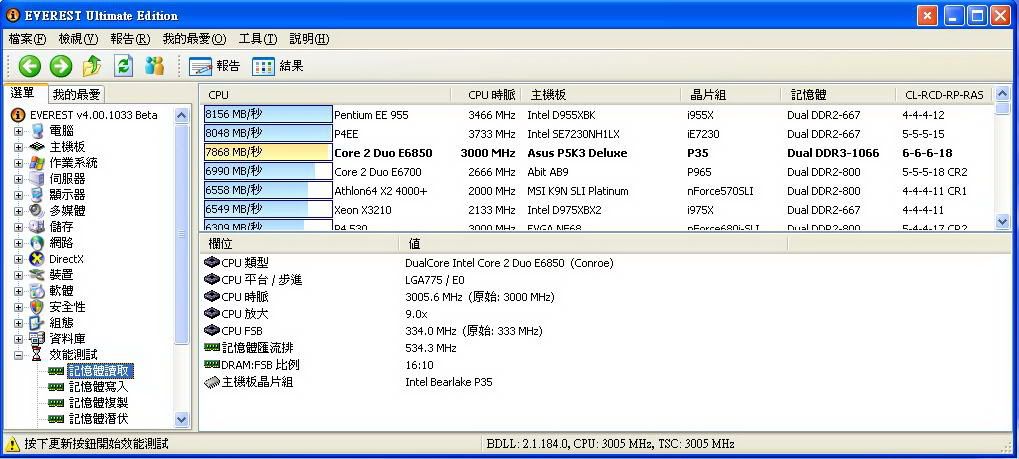Click the 顯示器 monitor icon in tree

(x=37, y=194)
